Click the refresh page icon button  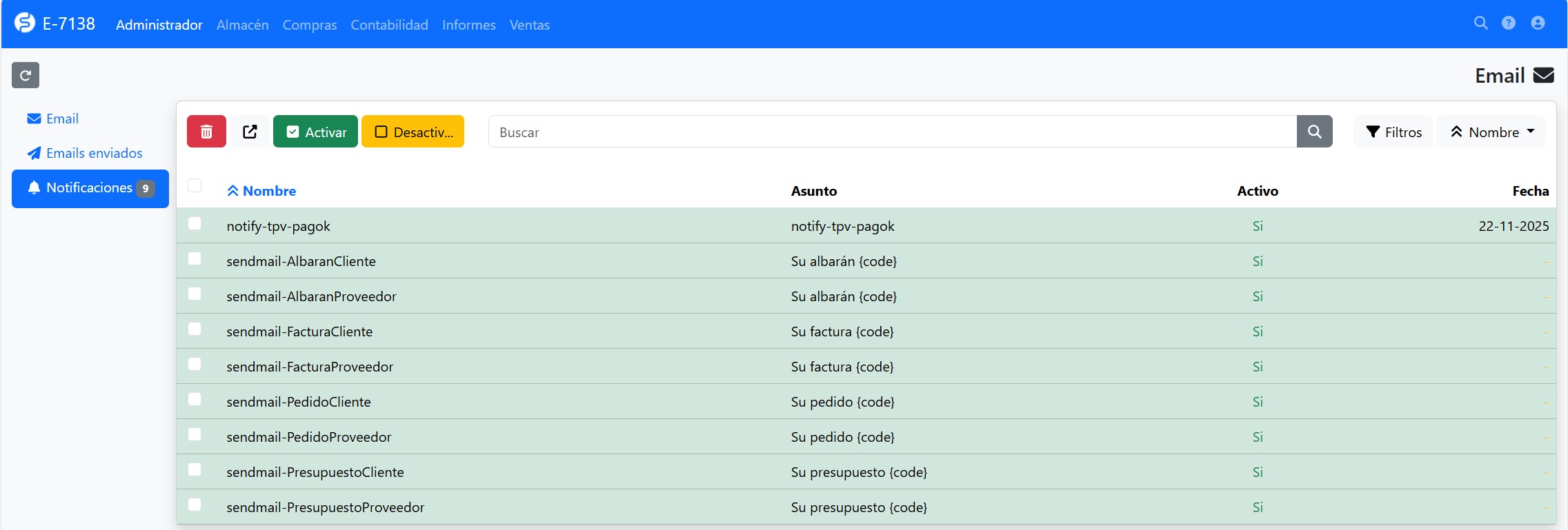point(26,75)
